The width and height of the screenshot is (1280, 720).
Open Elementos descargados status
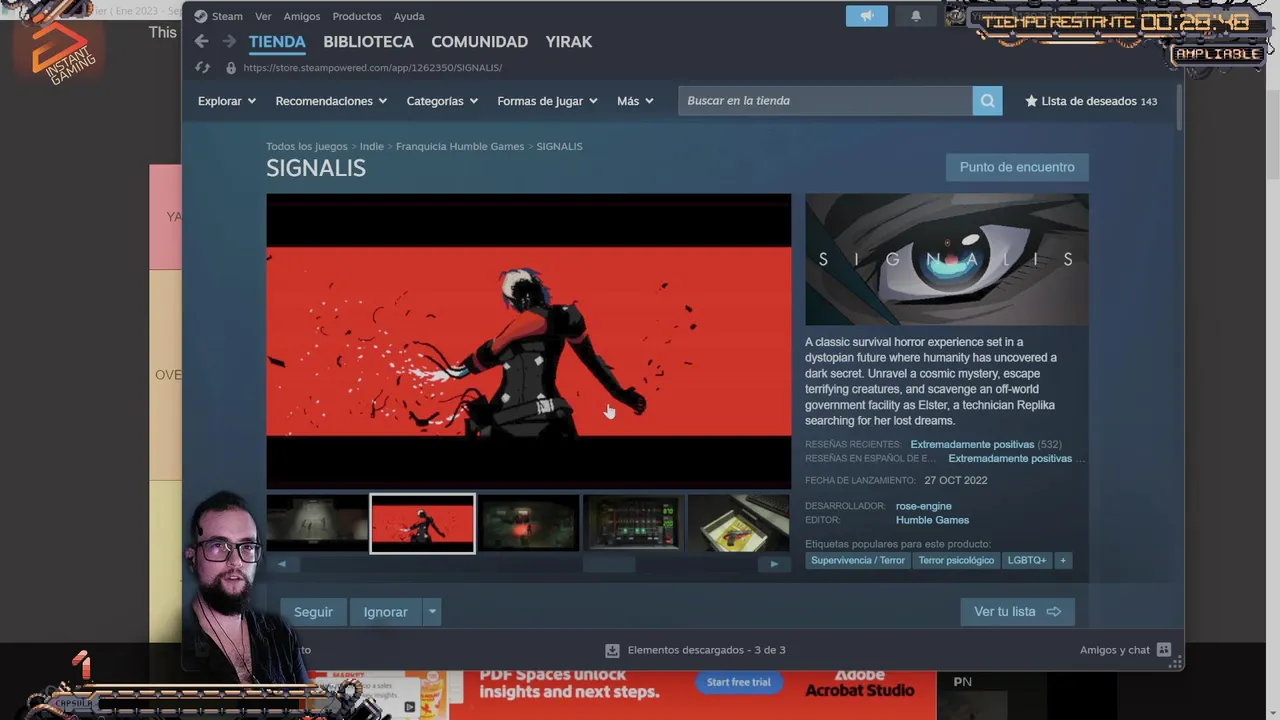706,650
